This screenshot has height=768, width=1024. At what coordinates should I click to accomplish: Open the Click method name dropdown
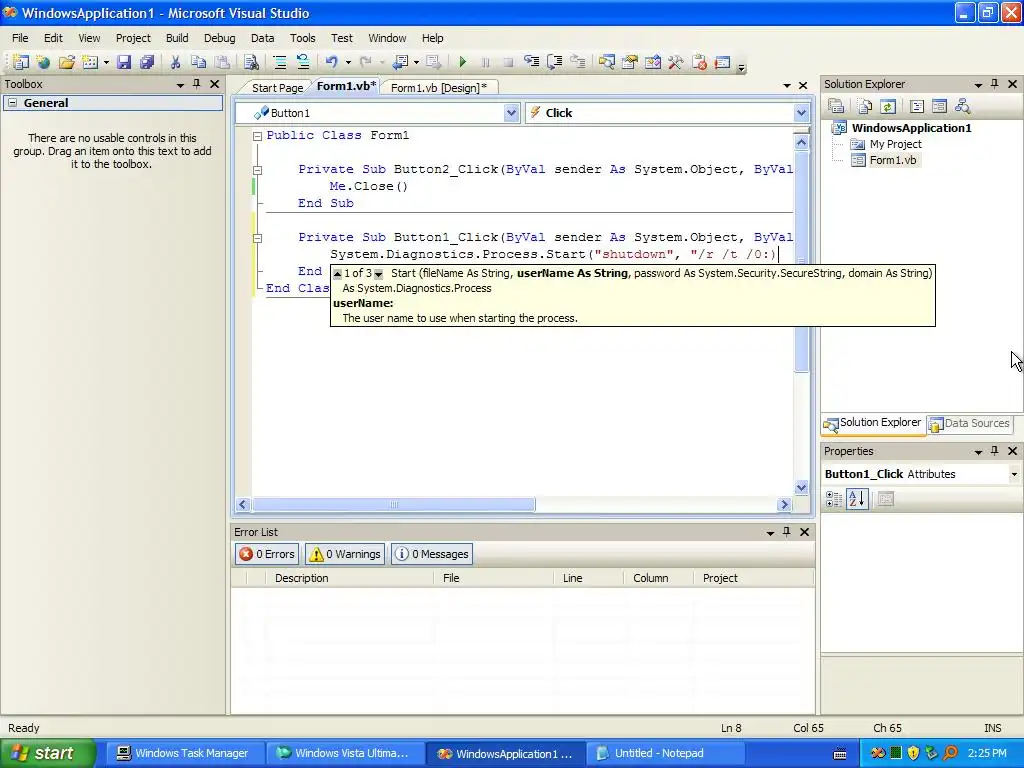[801, 113]
